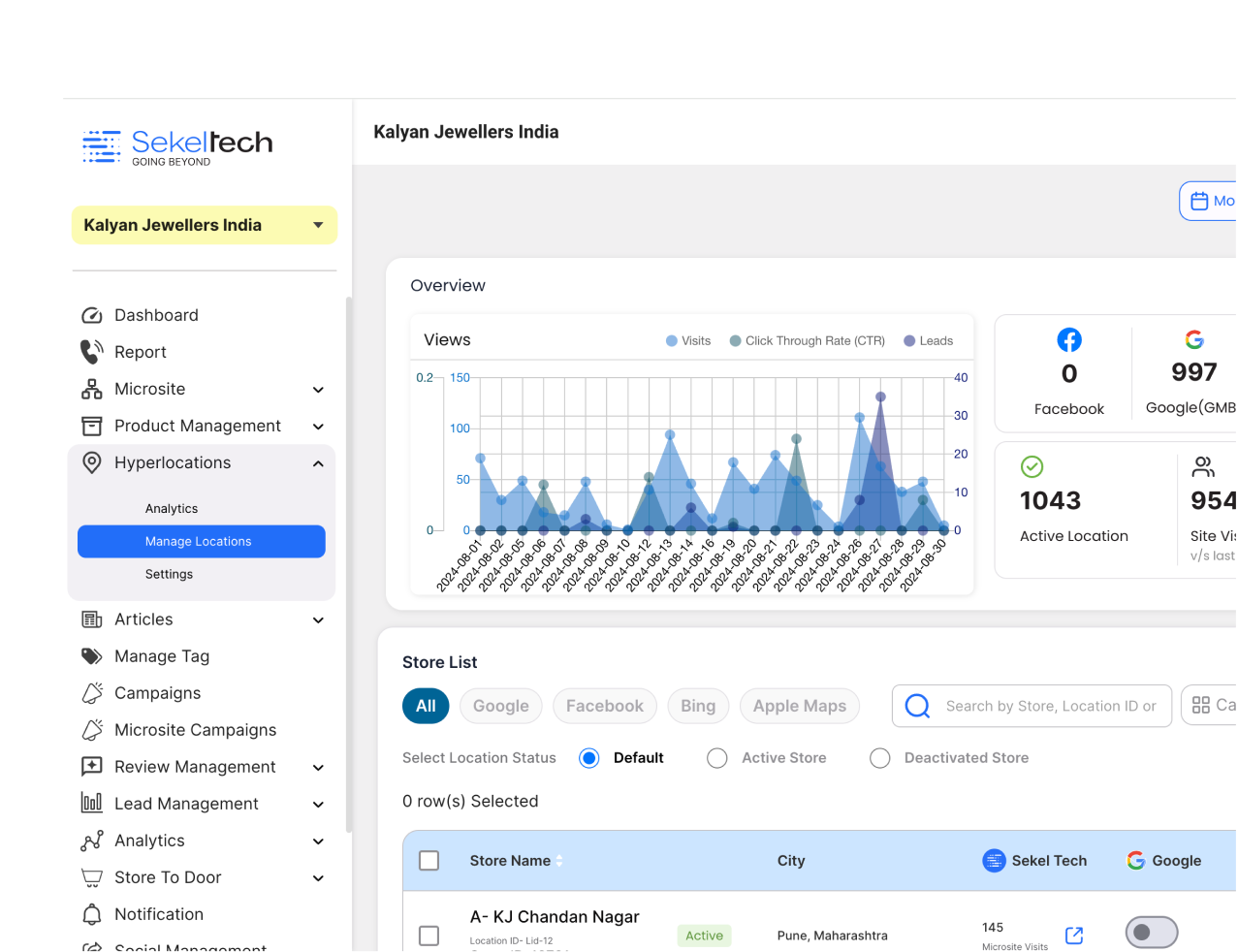Toggle Google switch for KJ Chandan Nagar
This screenshot has height=952, width=1238.
1151,932
